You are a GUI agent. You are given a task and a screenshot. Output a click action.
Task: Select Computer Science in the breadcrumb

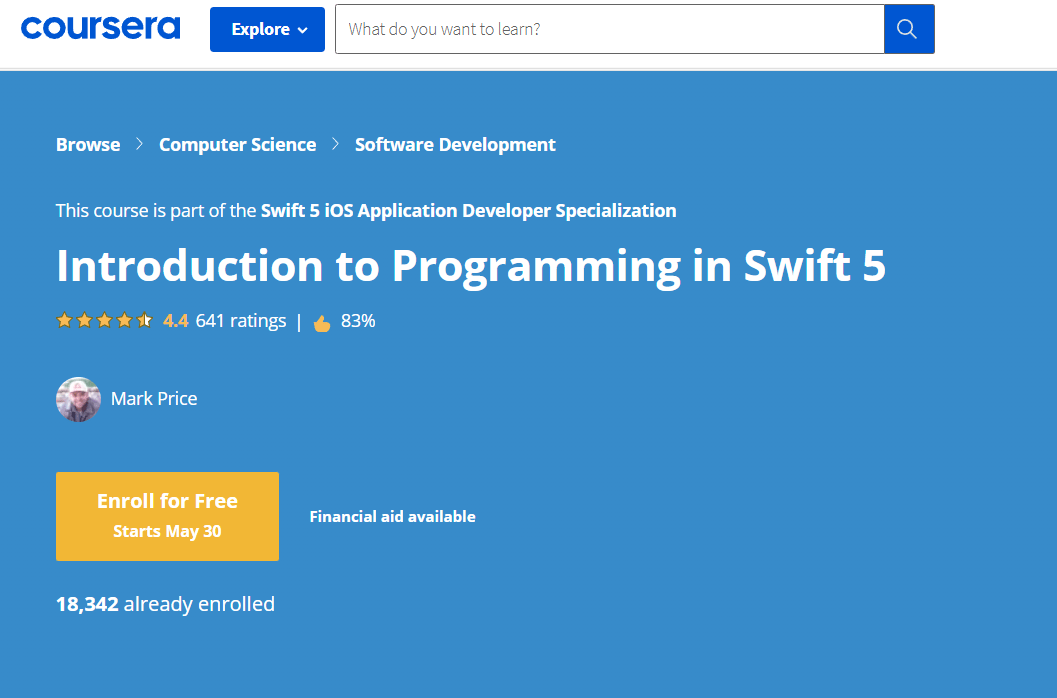pyautogui.click(x=237, y=144)
